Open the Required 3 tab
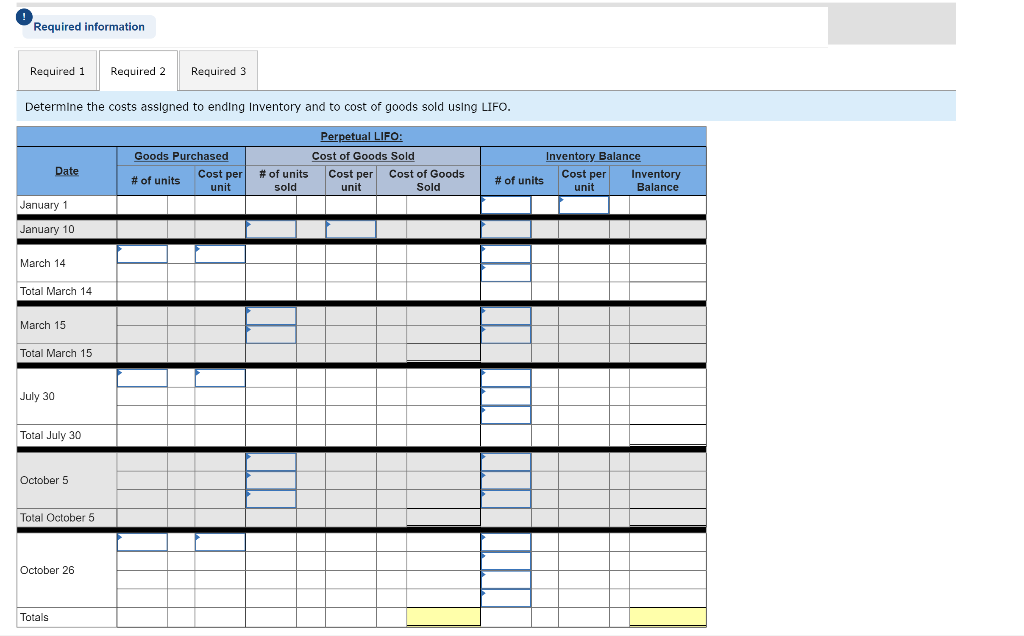 coord(218,71)
